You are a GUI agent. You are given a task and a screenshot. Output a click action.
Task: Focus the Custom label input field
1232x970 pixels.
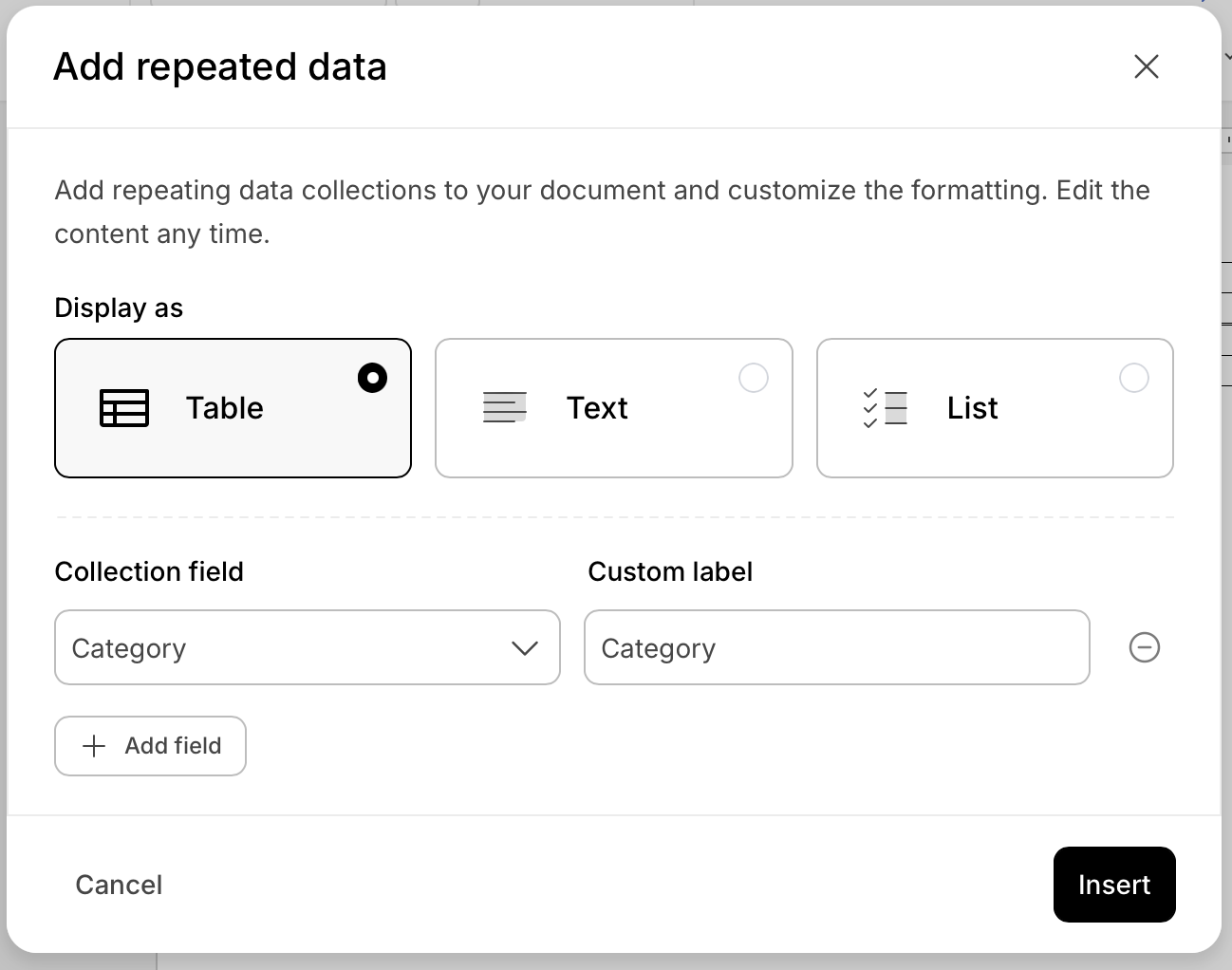(836, 647)
